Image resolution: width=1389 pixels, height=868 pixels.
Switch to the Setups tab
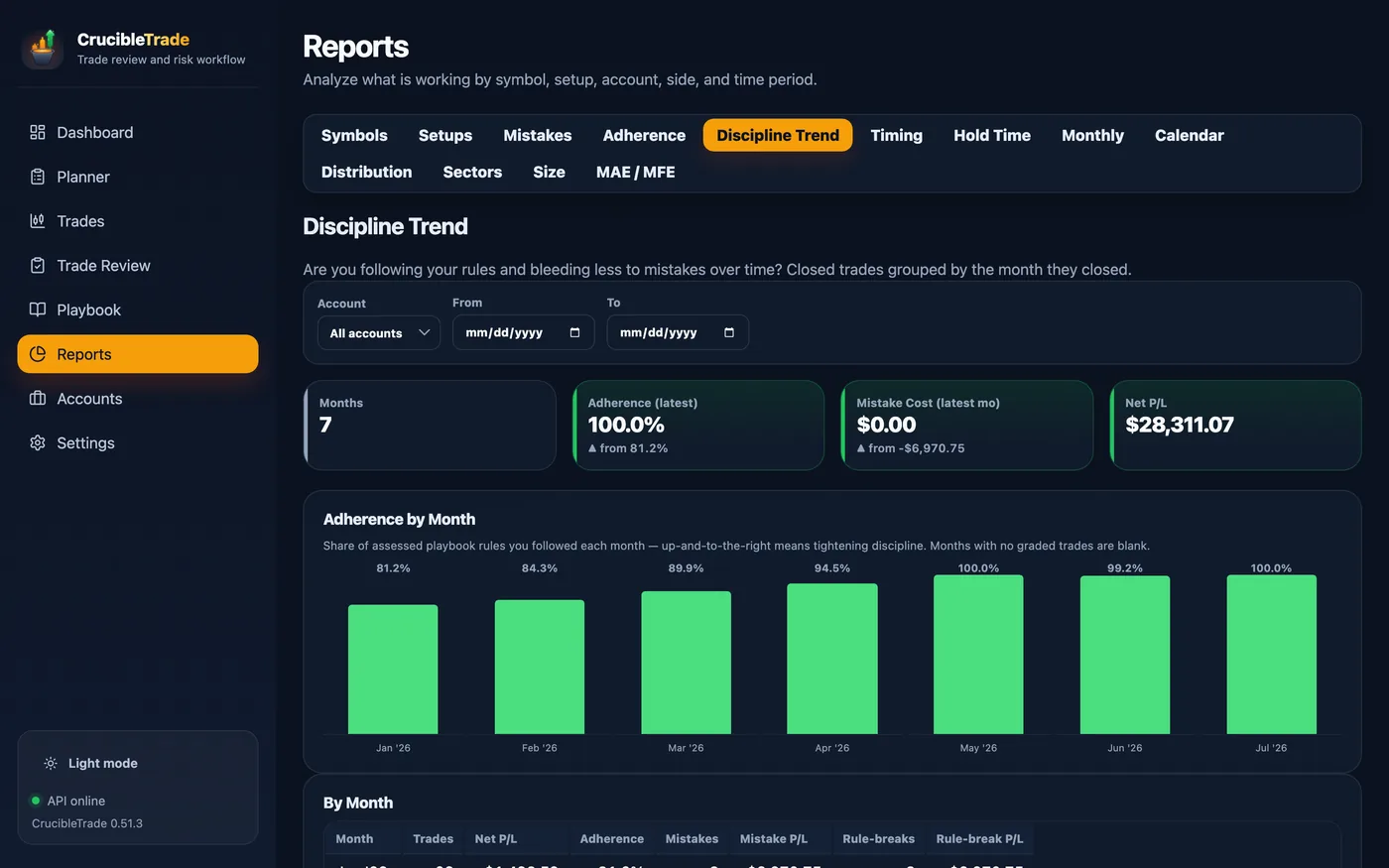tap(445, 135)
